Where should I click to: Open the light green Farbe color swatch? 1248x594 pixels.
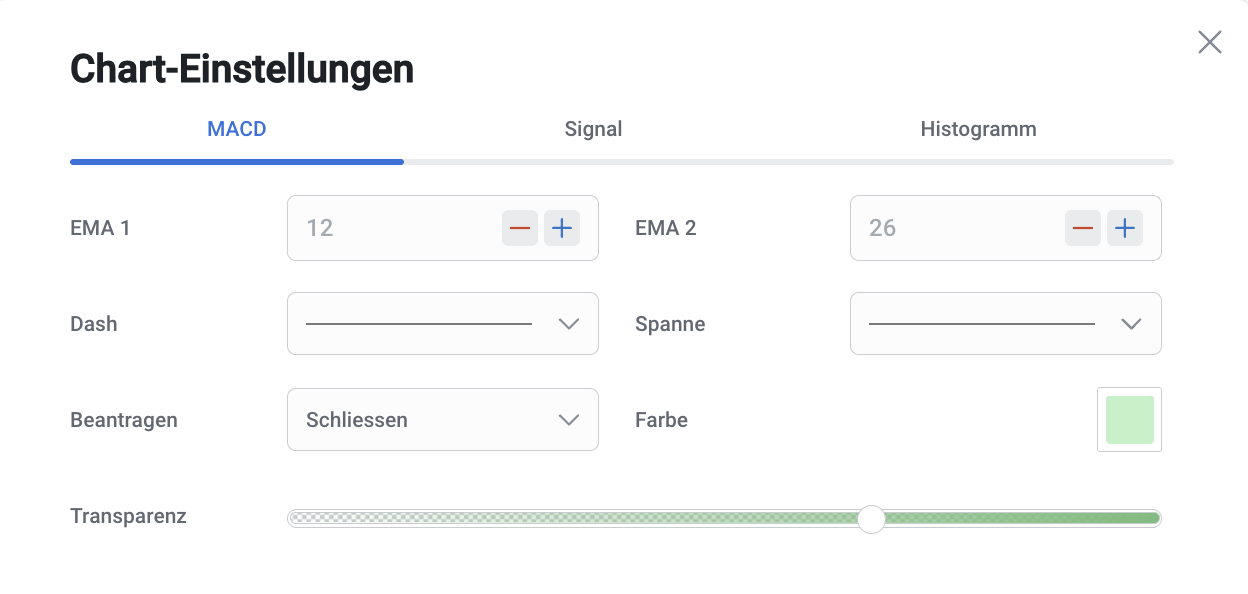1130,420
